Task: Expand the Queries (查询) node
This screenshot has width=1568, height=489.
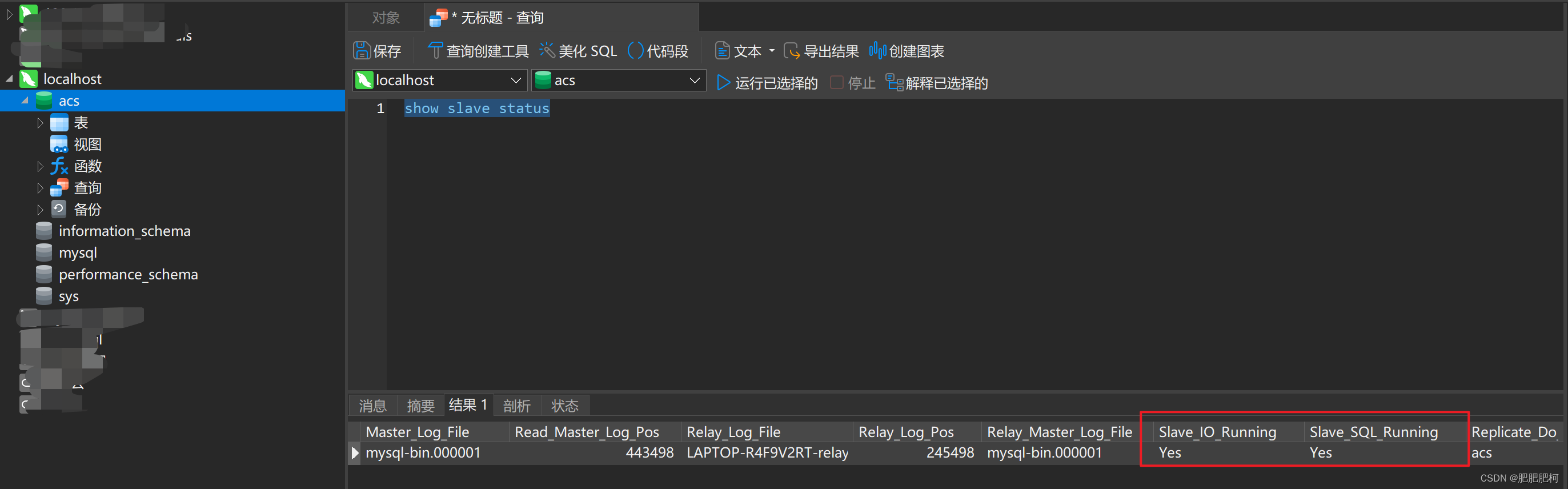Action: tap(40, 188)
